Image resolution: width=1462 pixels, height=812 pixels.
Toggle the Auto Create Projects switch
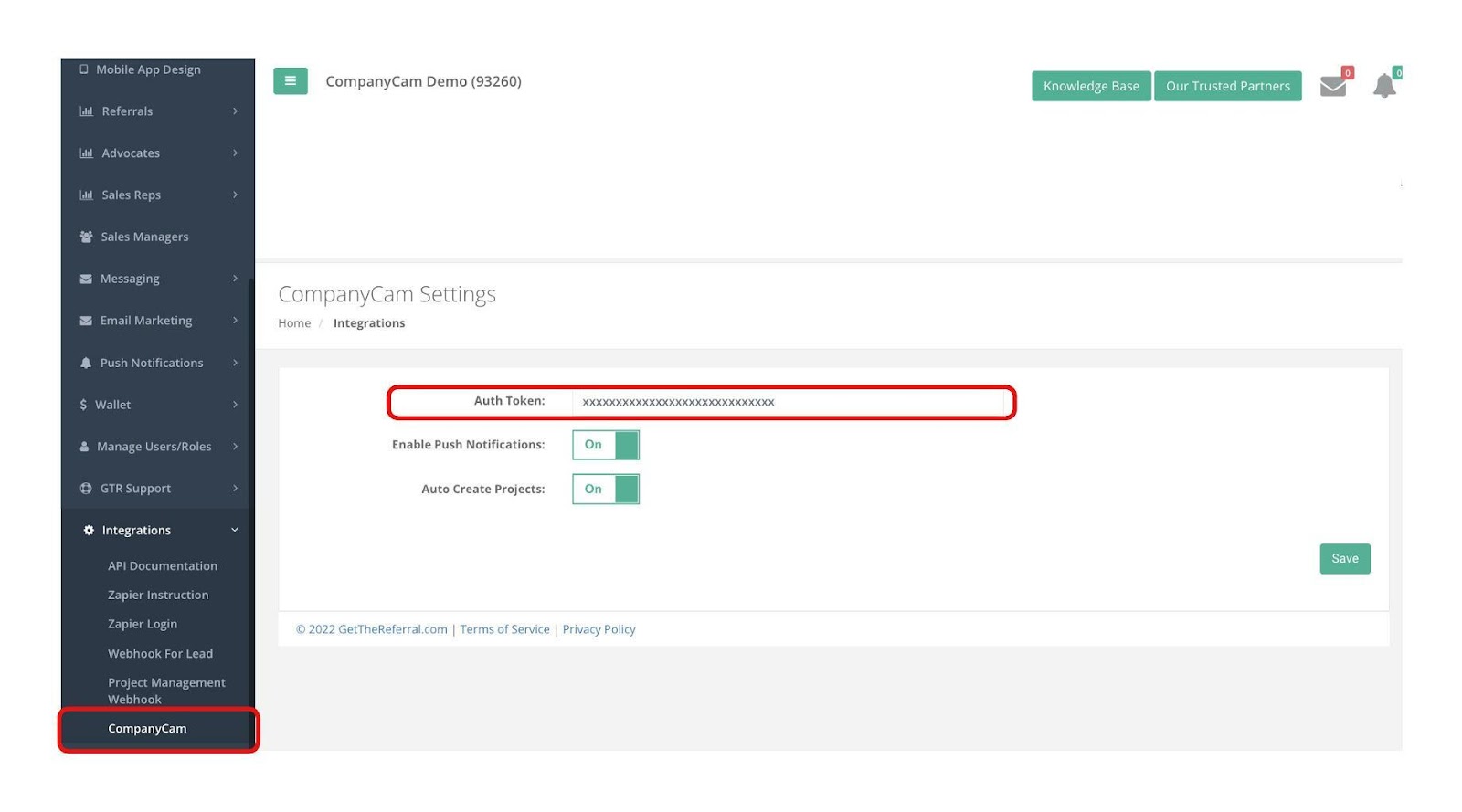tap(606, 489)
